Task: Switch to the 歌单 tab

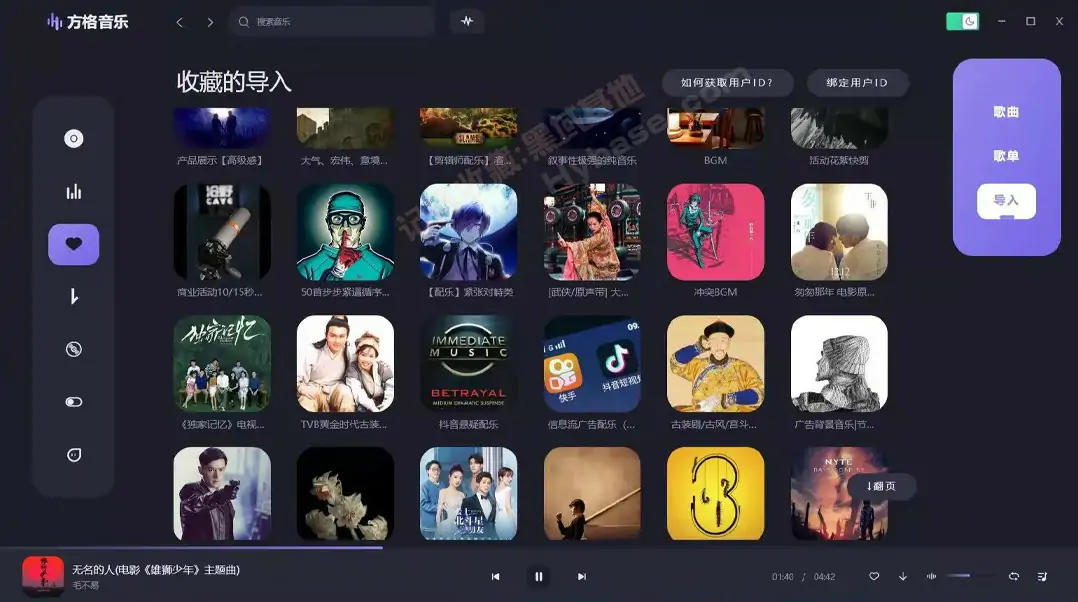Action: coord(1006,156)
